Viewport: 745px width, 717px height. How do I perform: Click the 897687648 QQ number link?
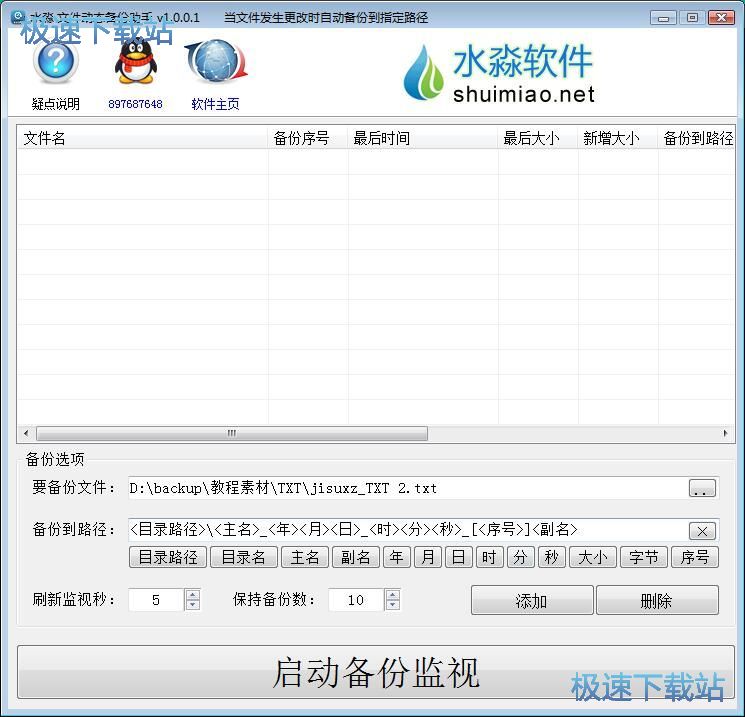coord(135,104)
